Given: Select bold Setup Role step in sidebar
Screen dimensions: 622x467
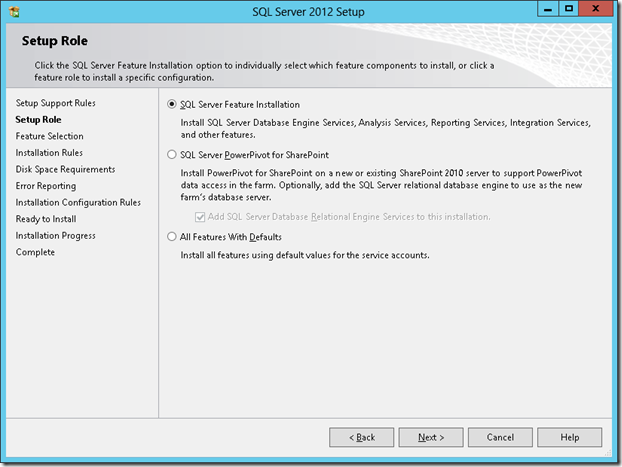Looking at the screenshot, I should coord(38,120).
